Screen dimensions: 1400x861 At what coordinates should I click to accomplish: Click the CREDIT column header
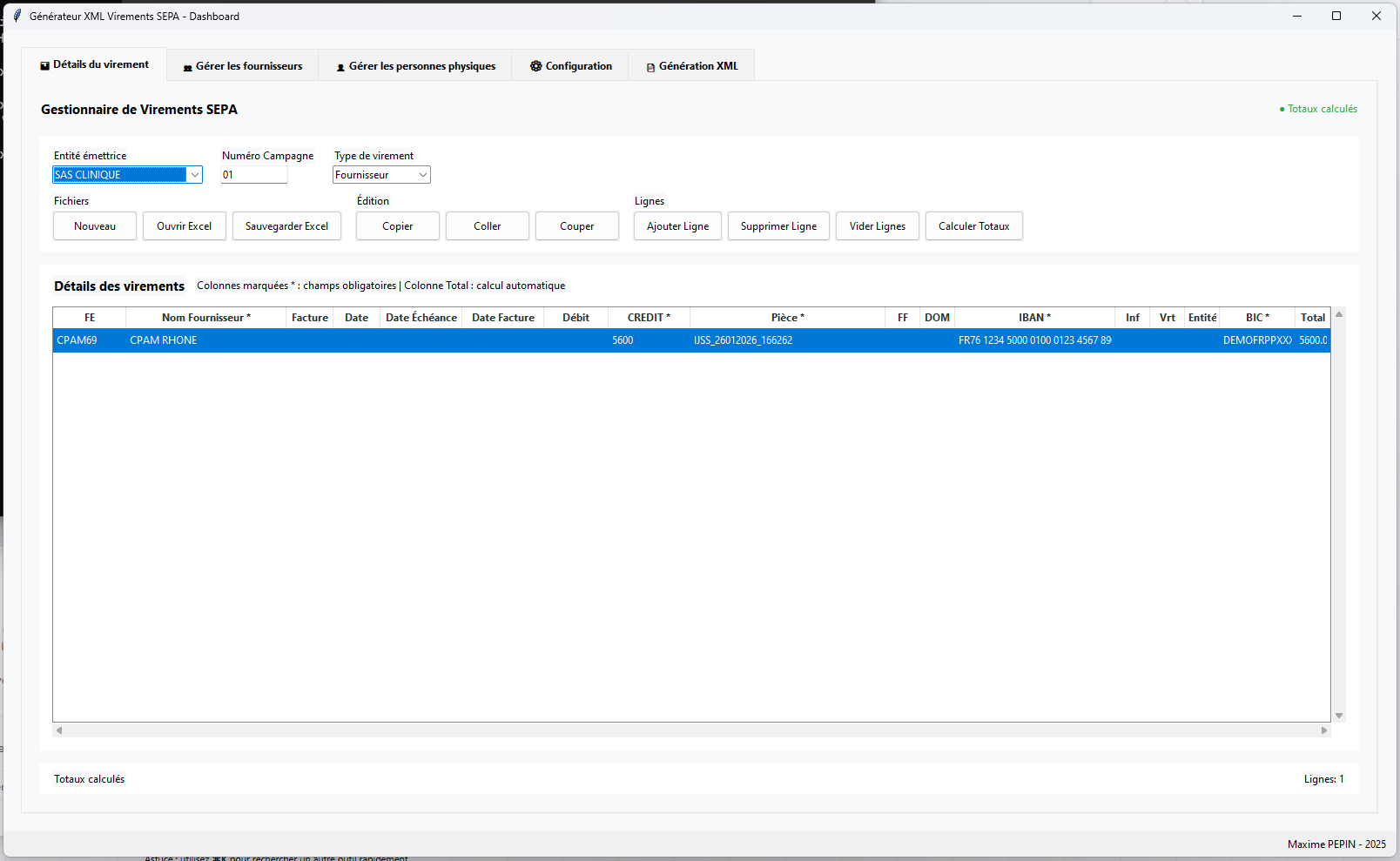point(649,318)
